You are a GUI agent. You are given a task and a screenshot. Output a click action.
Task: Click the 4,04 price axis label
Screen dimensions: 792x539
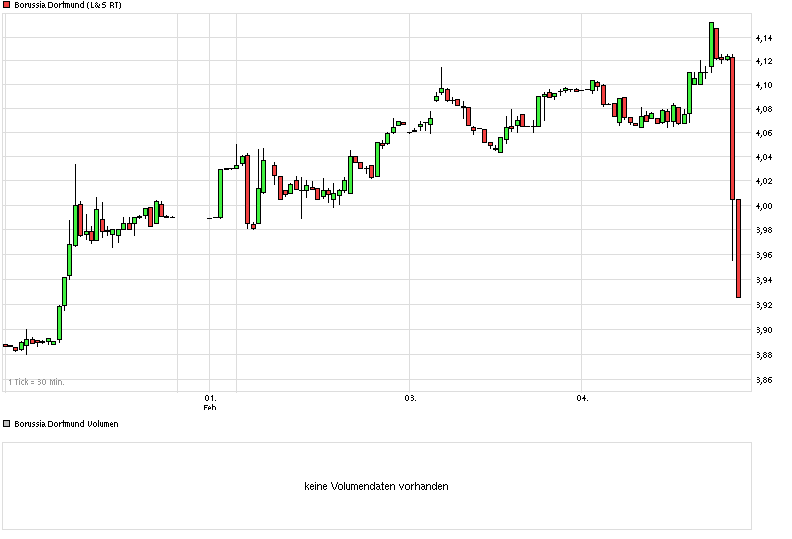764,157
